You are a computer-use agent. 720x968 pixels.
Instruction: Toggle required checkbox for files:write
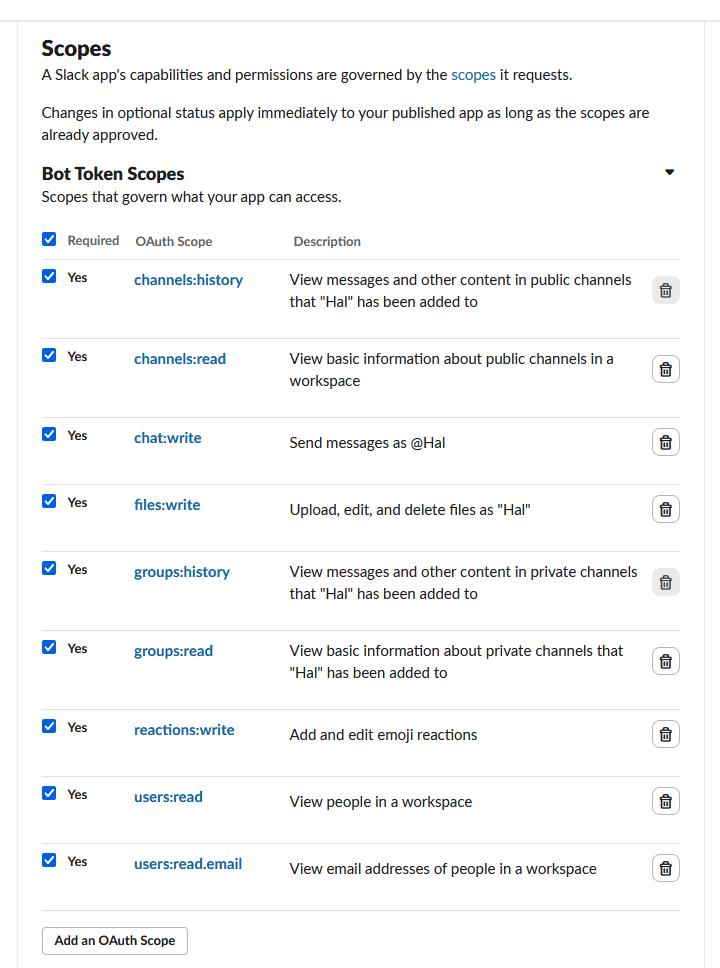49,501
